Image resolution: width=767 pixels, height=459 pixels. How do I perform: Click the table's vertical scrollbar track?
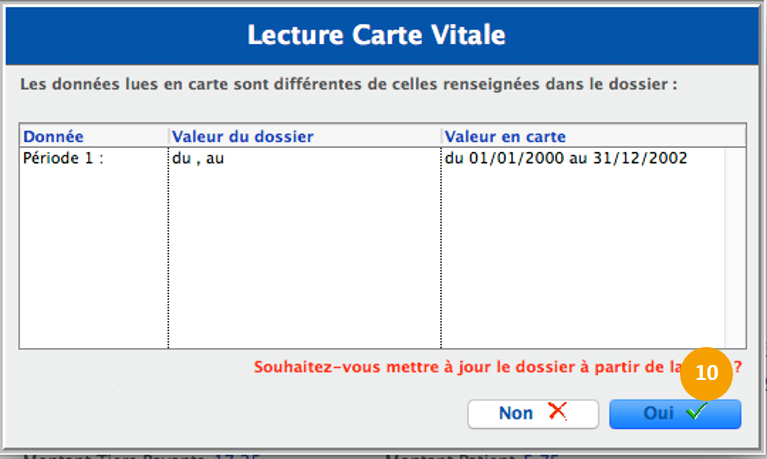735,250
